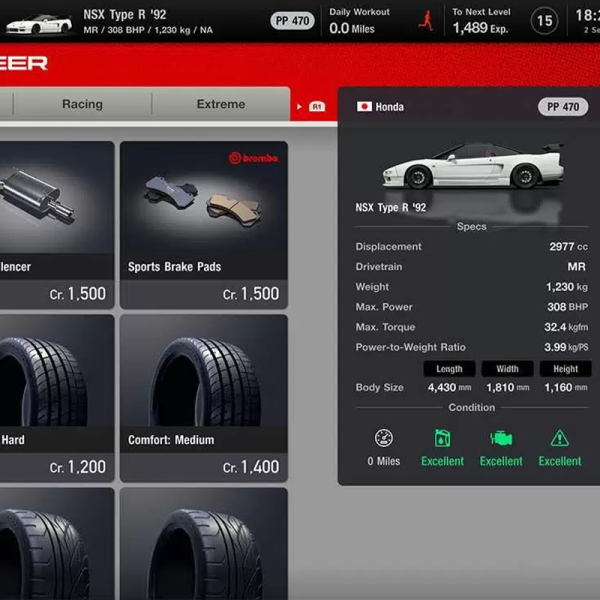Screen dimensions: 600x600
Task: Click the Daily Workout running figure icon
Action: coord(426,21)
